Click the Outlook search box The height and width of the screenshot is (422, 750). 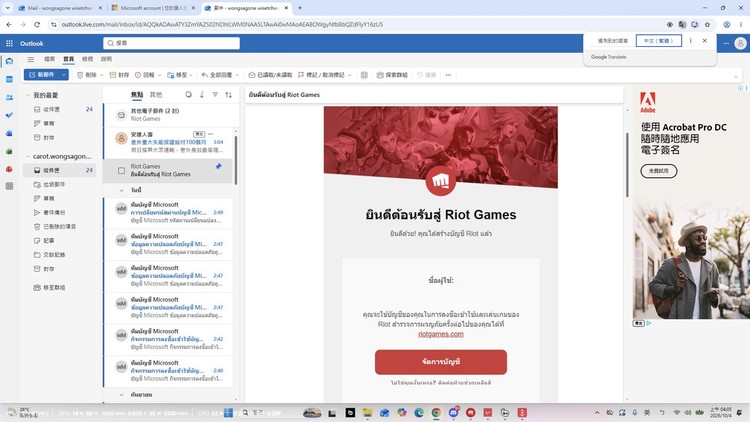[x=171, y=43]
